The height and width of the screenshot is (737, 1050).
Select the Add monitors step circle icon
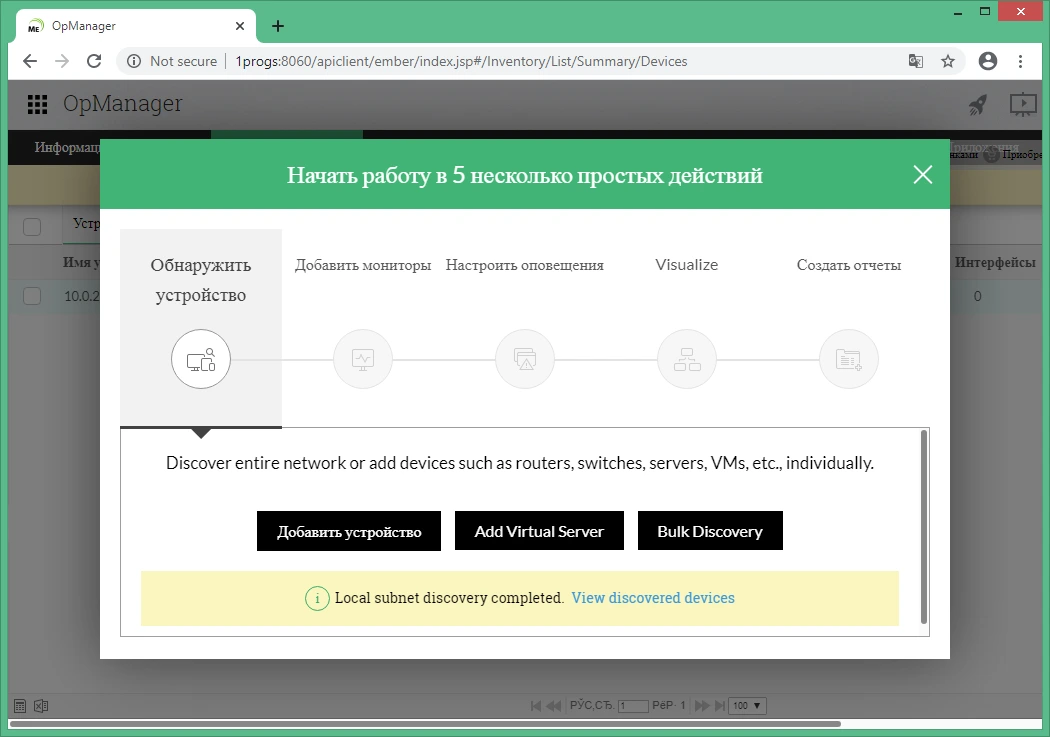coord(363,359)
